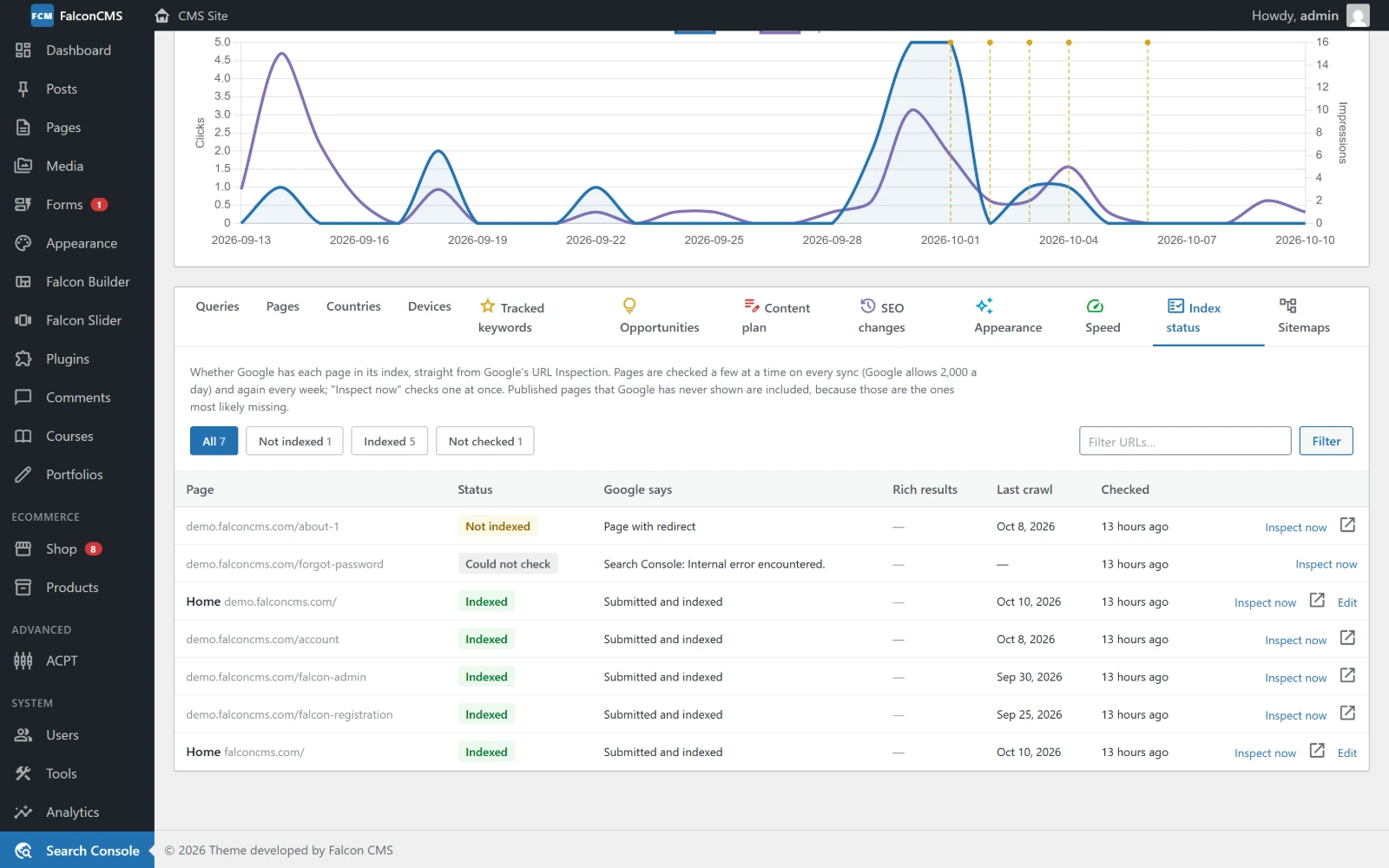Image resolution: width=1389 pixels, height=868 pixels.
Task: Click the Tools wrench icon
Action: point(23,773)
